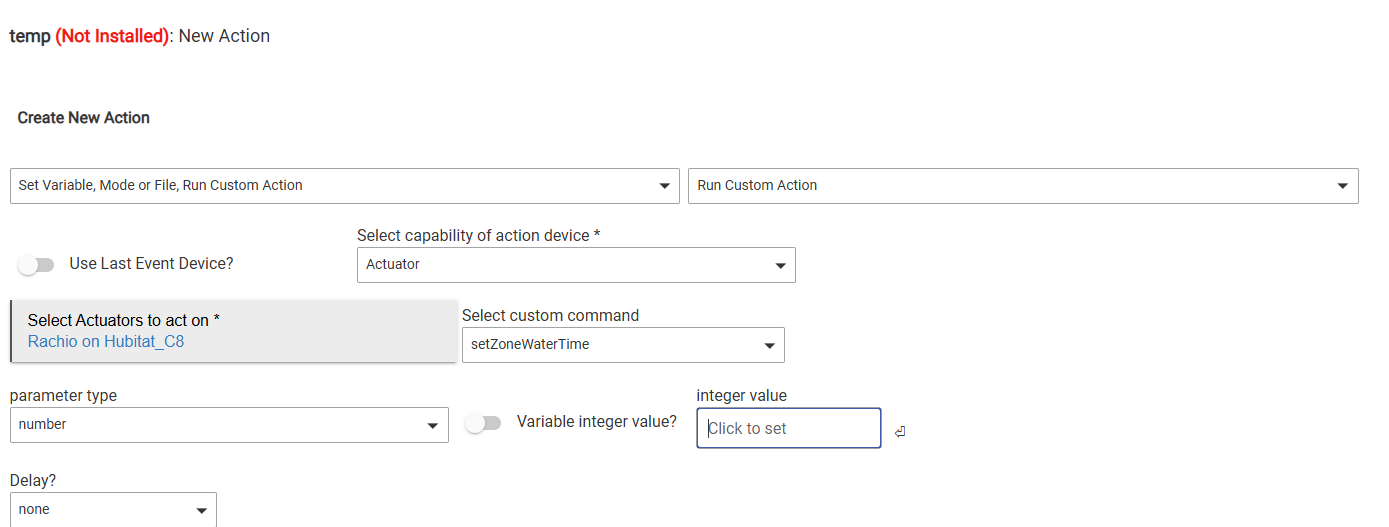Toggle the Variable integer value switch
Image resolution: width=1389 pixels, height=527 pixels.
483,423
